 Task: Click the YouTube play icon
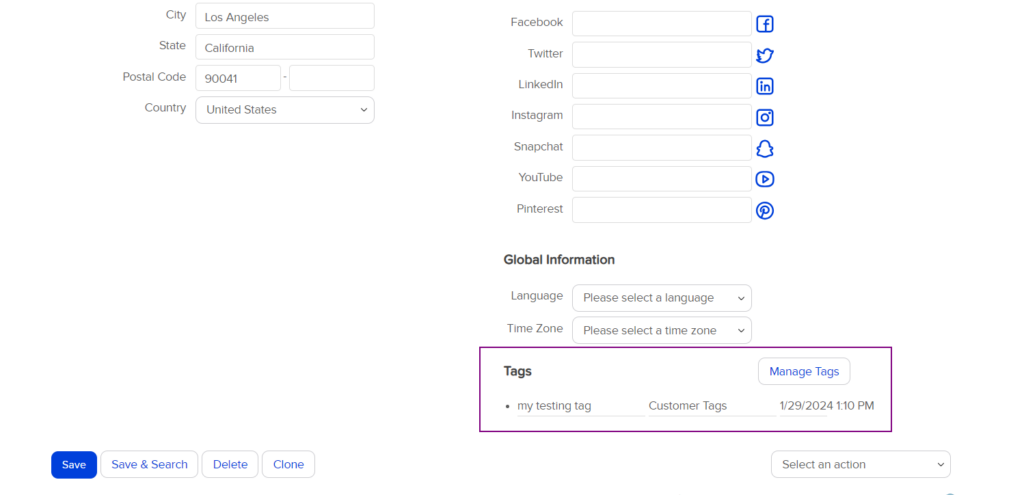point(765,179)
